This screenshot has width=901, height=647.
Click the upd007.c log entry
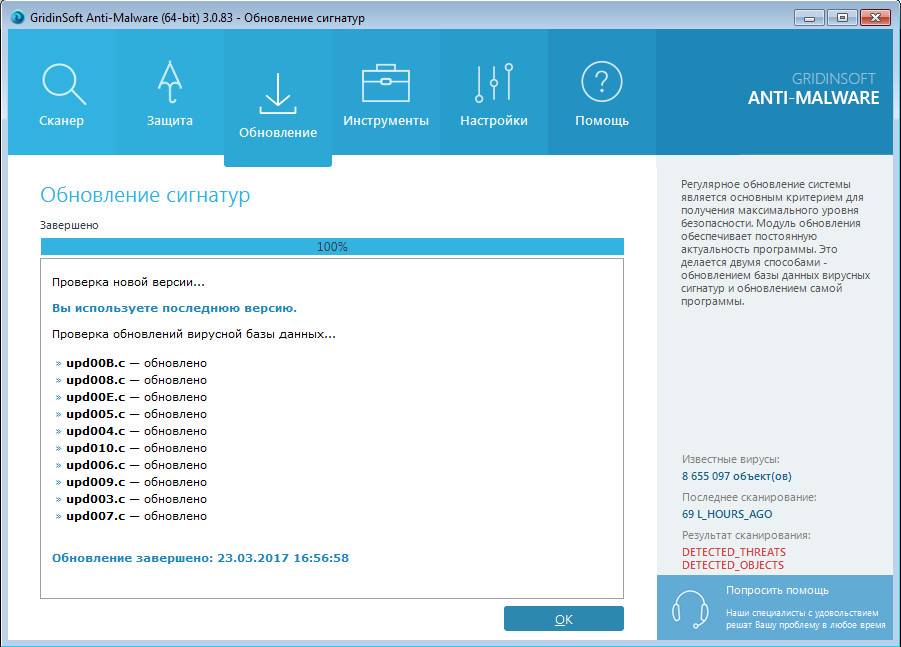pyautogui.click(x=131, y=516)
